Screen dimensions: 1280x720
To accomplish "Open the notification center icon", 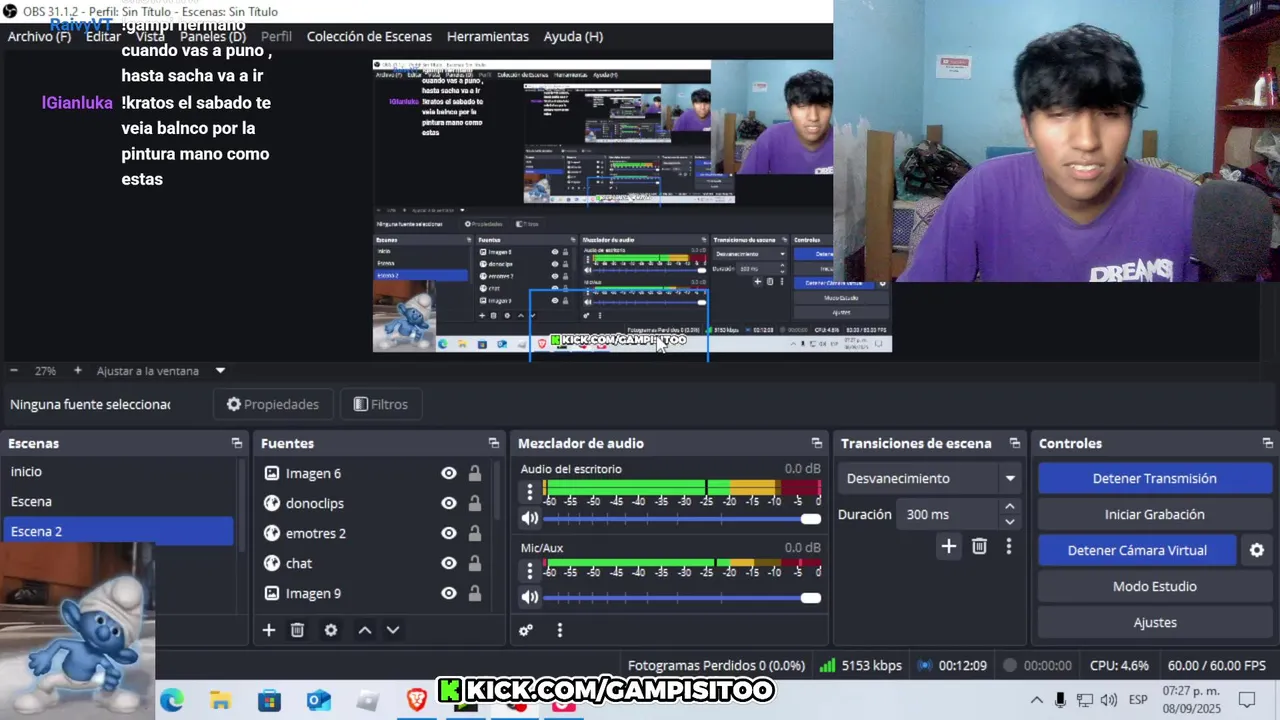I will [x=1247, y=699].
